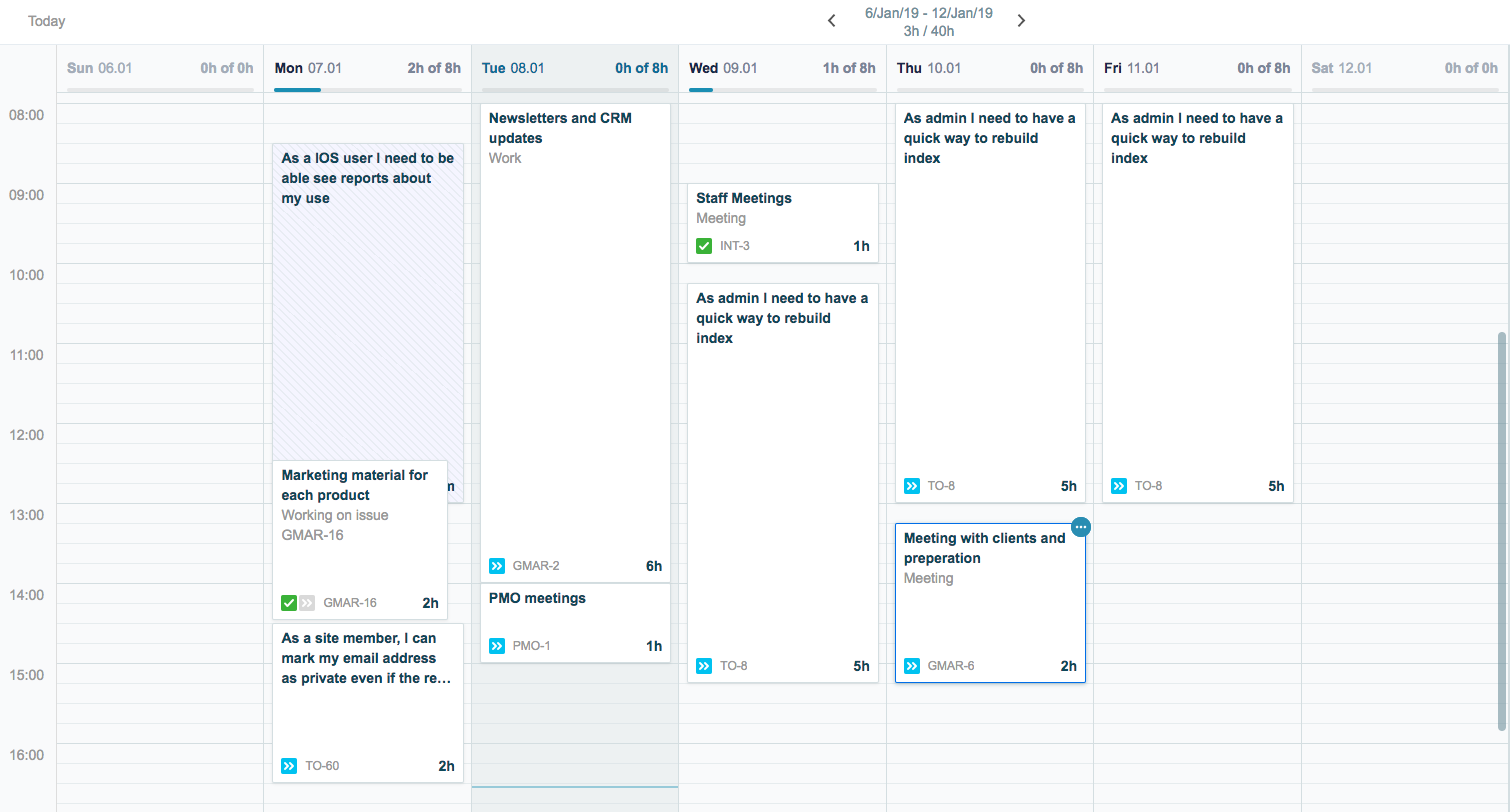Click Friday's TO-8 issue type icon

pos(1119,486)
